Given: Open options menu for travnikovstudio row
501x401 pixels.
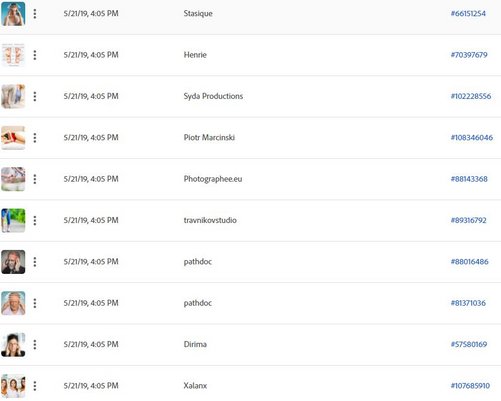Looking at the screenshot, I should (35, 220).
